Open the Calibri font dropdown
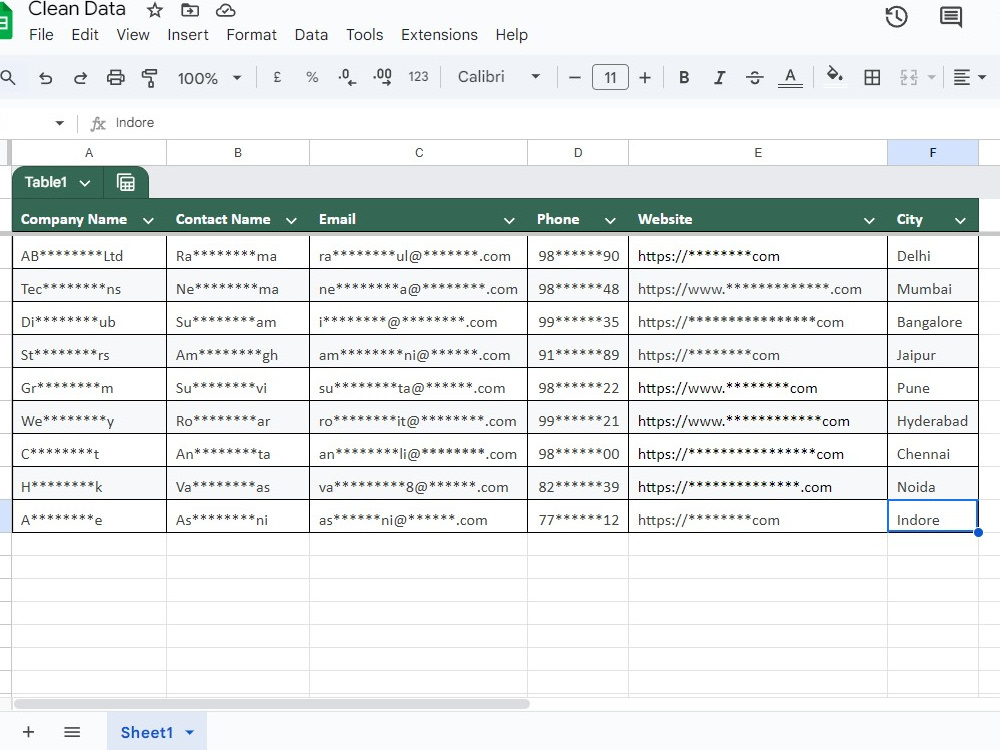This screenshot has height=750, width=1000. coord(499,77)
